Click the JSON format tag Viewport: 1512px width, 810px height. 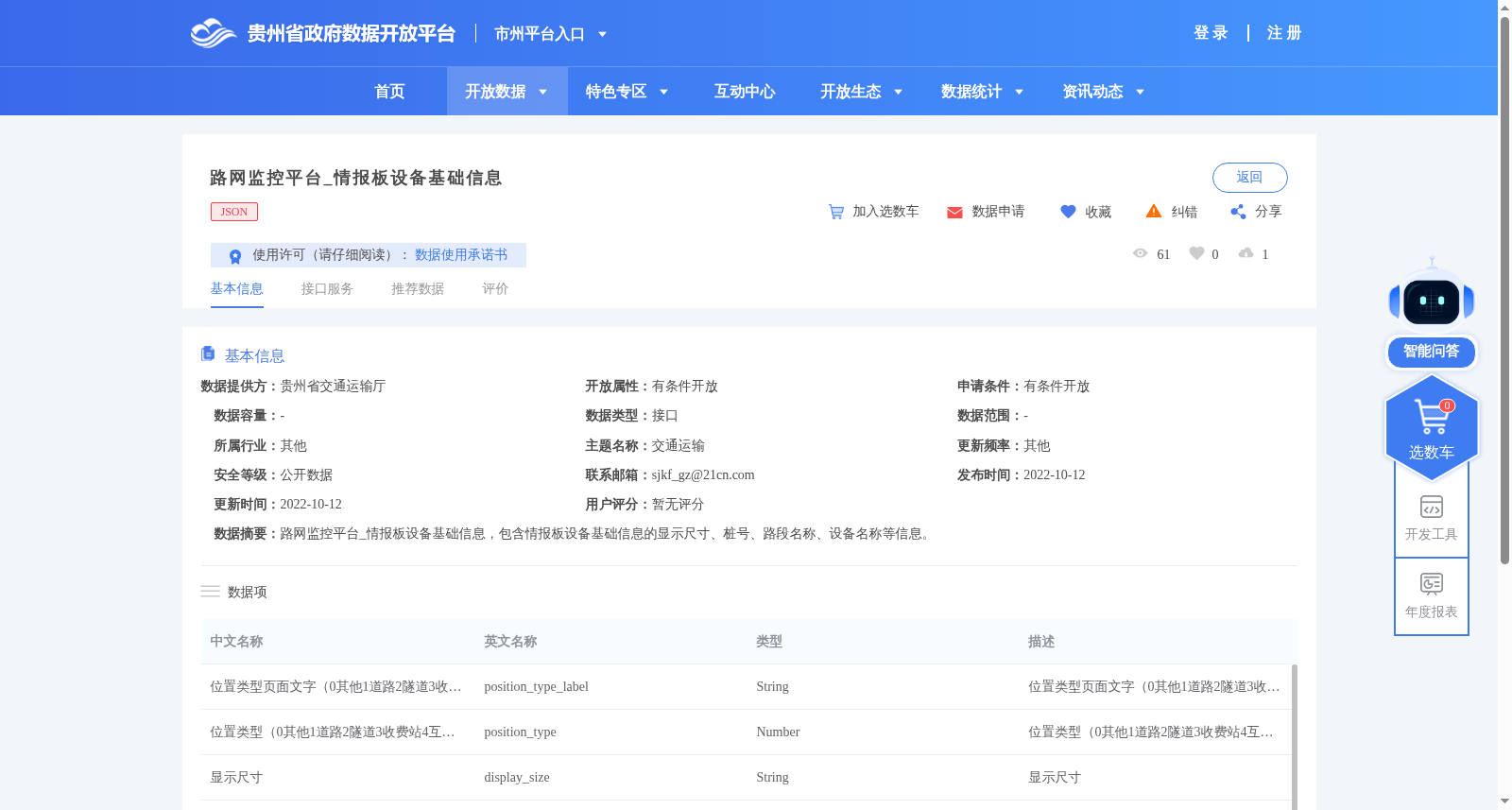(234, 212)
